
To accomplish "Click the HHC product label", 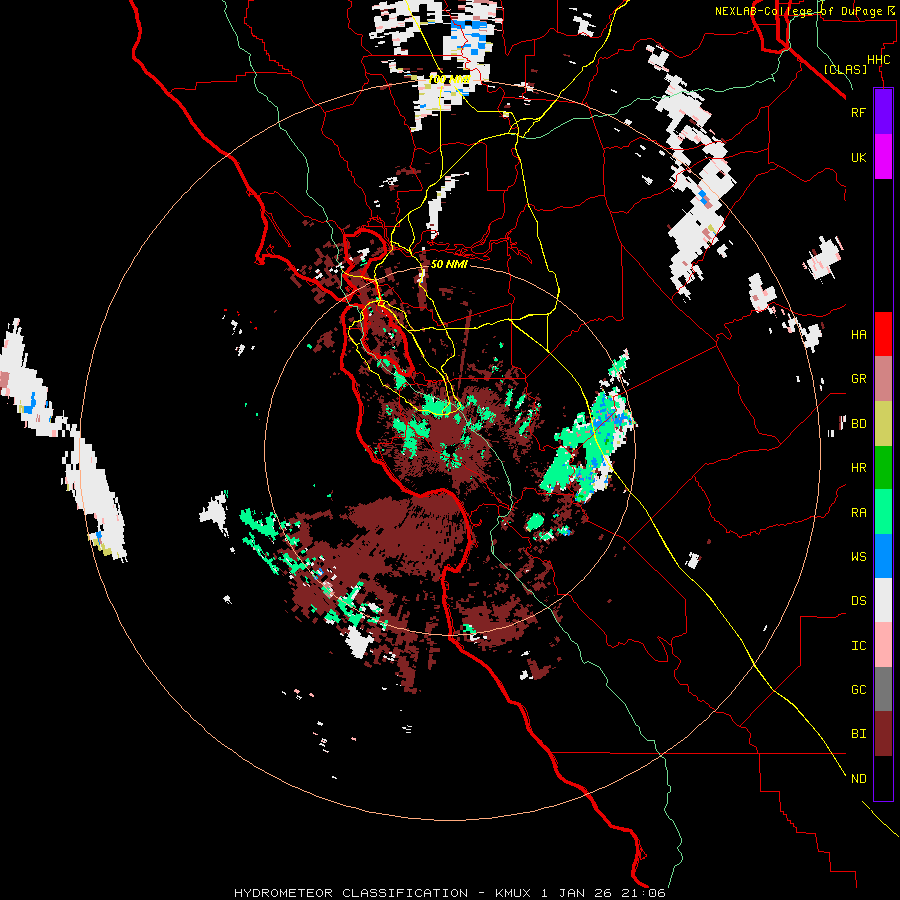I will coord(879,60).
